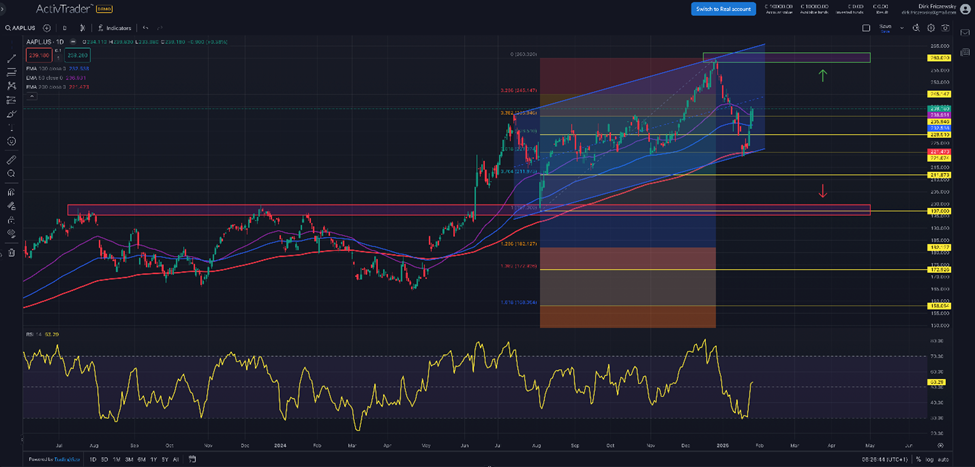Open the brush drawing tool
Screen dimensions: 975x467
coord(11,113)
